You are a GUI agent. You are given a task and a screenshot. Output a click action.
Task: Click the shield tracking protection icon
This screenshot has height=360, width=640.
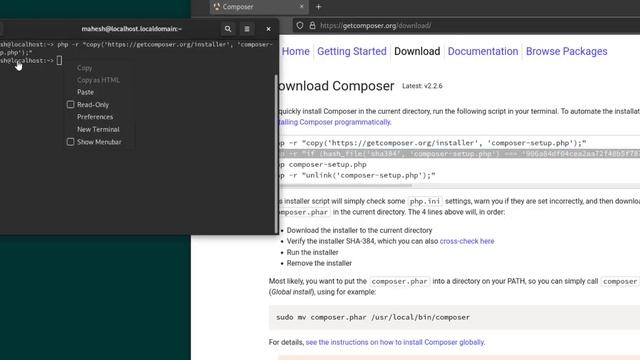click(300, 26)
